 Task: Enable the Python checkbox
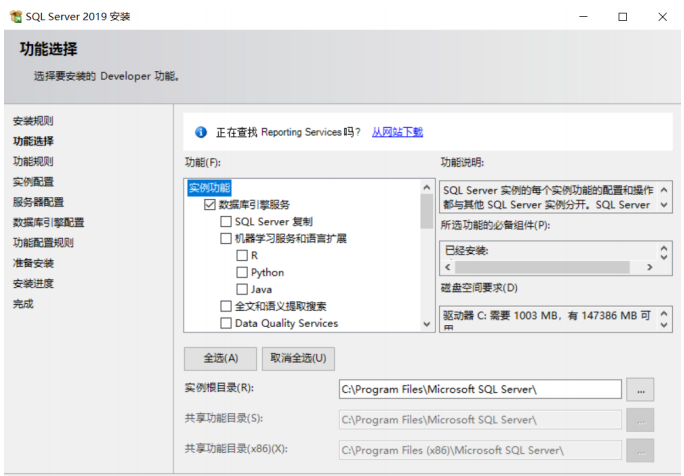point(242,272)
